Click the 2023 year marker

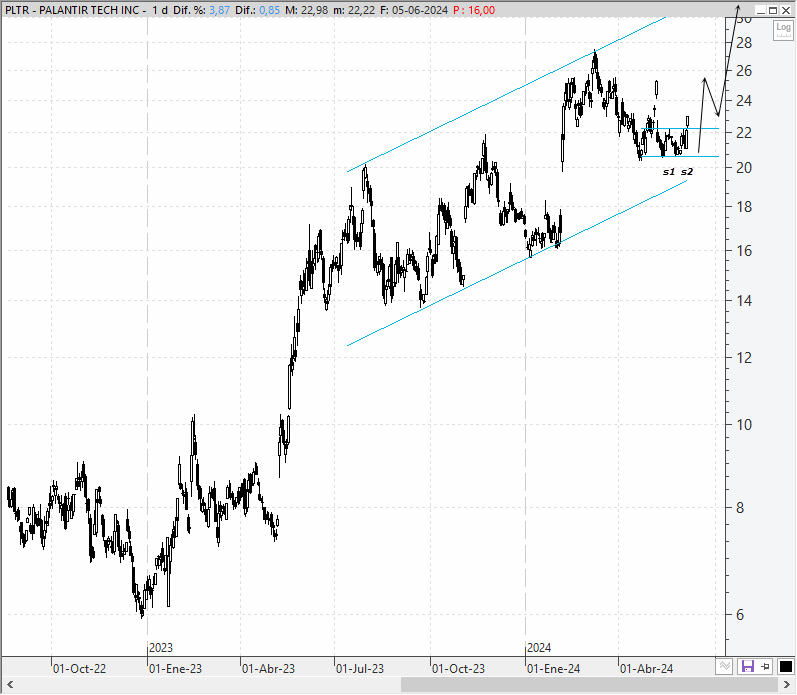[x=161, y=648]
